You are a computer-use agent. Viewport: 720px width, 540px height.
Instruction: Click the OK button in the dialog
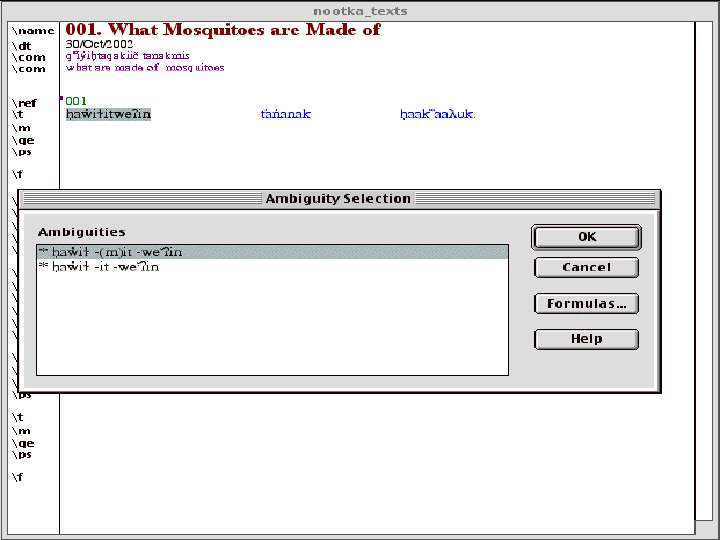[587, 237]
